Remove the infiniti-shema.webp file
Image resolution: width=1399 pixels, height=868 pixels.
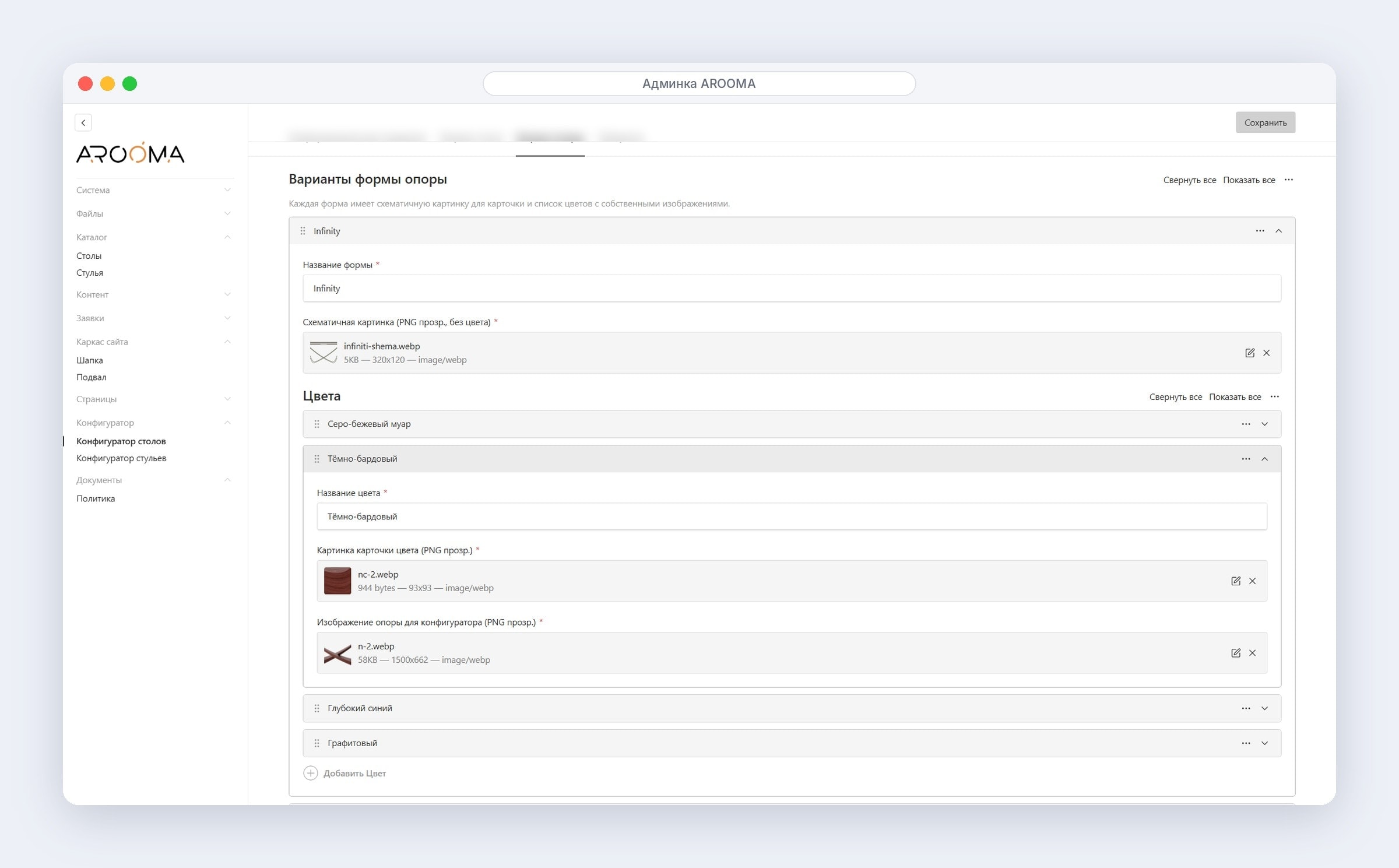pyautogui.click(x=1266, y=353)
